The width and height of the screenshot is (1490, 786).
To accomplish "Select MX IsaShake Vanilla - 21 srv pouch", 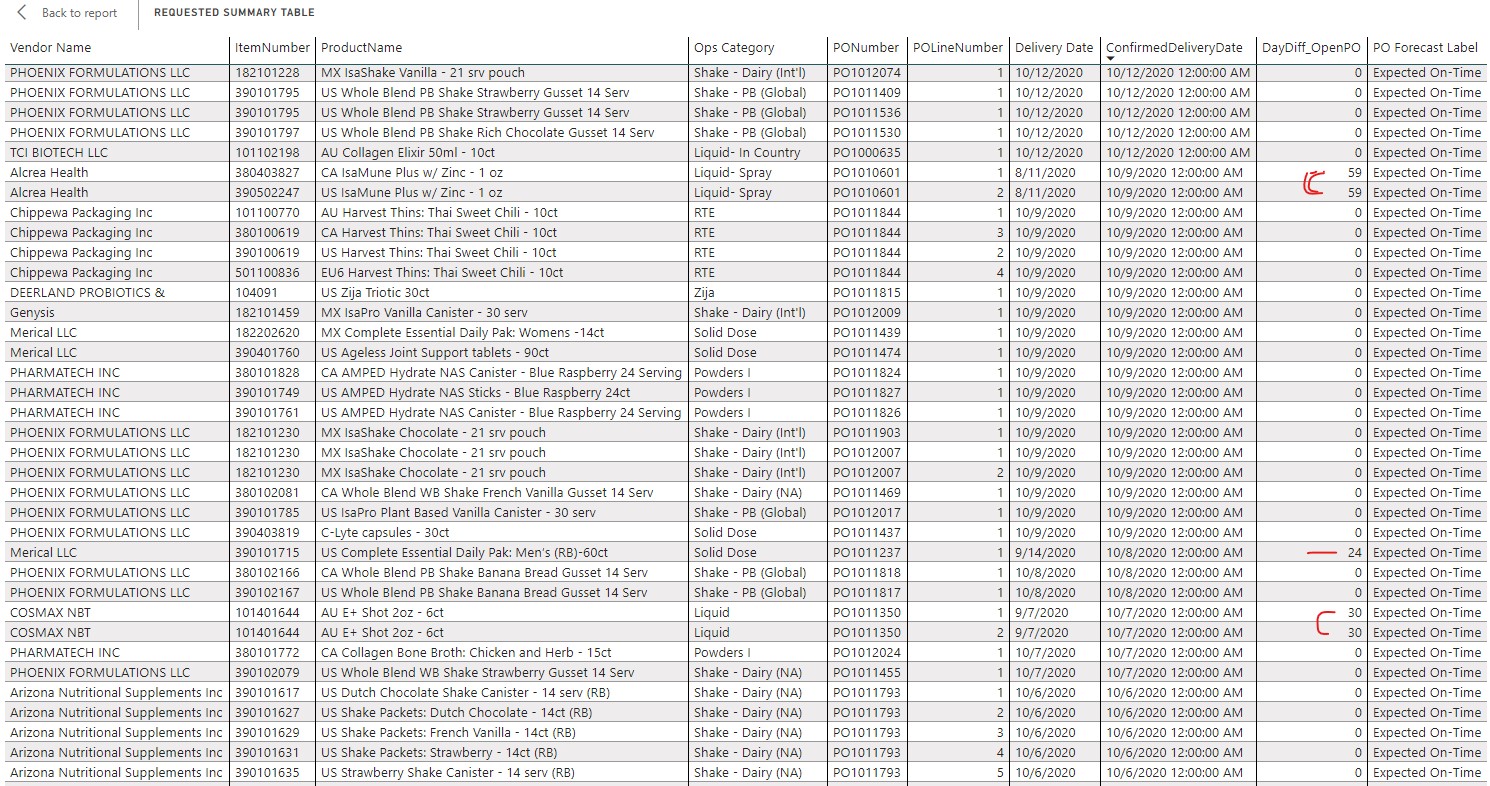I will (422, 72).
